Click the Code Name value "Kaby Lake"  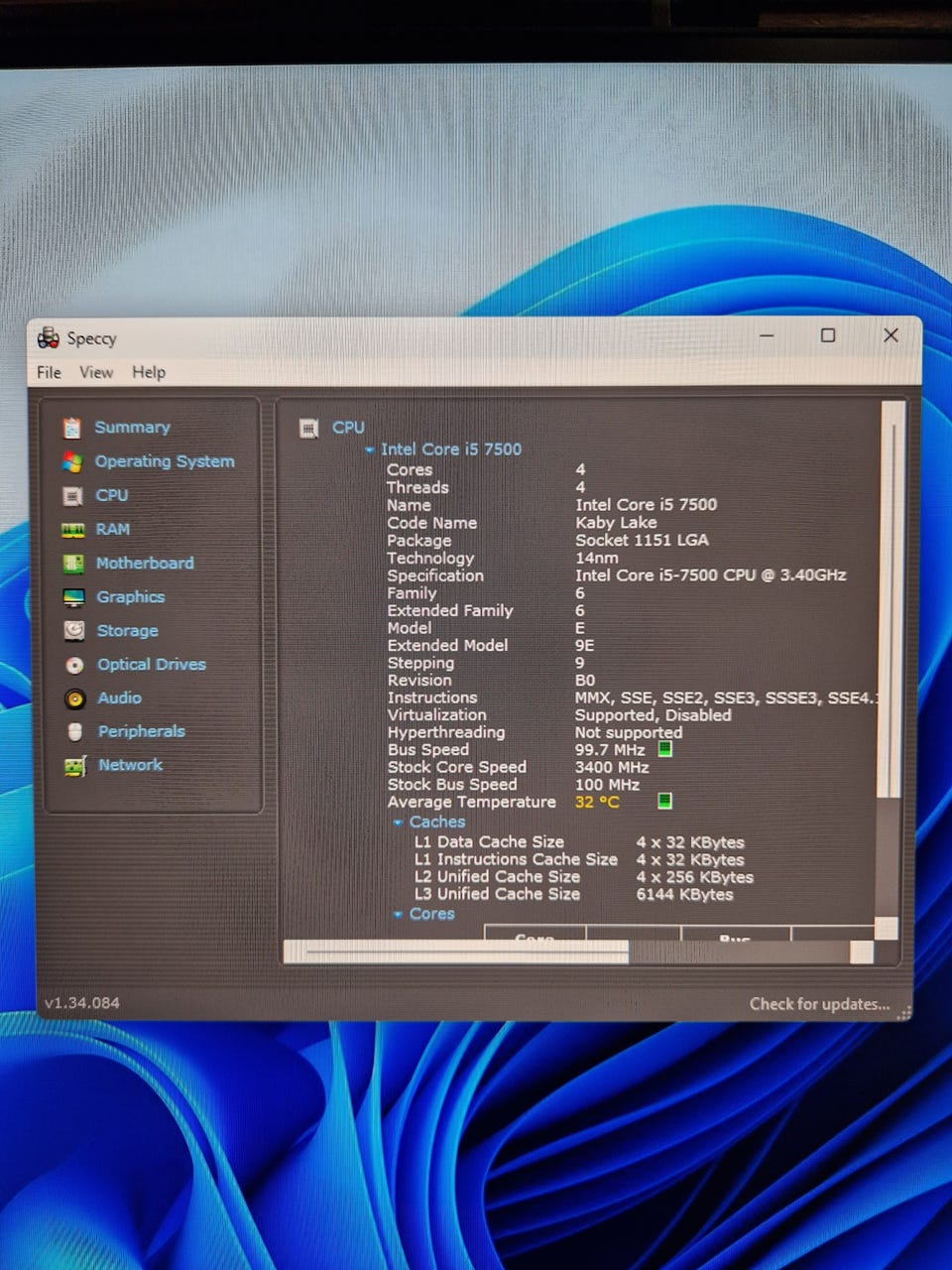click(616, 523)
